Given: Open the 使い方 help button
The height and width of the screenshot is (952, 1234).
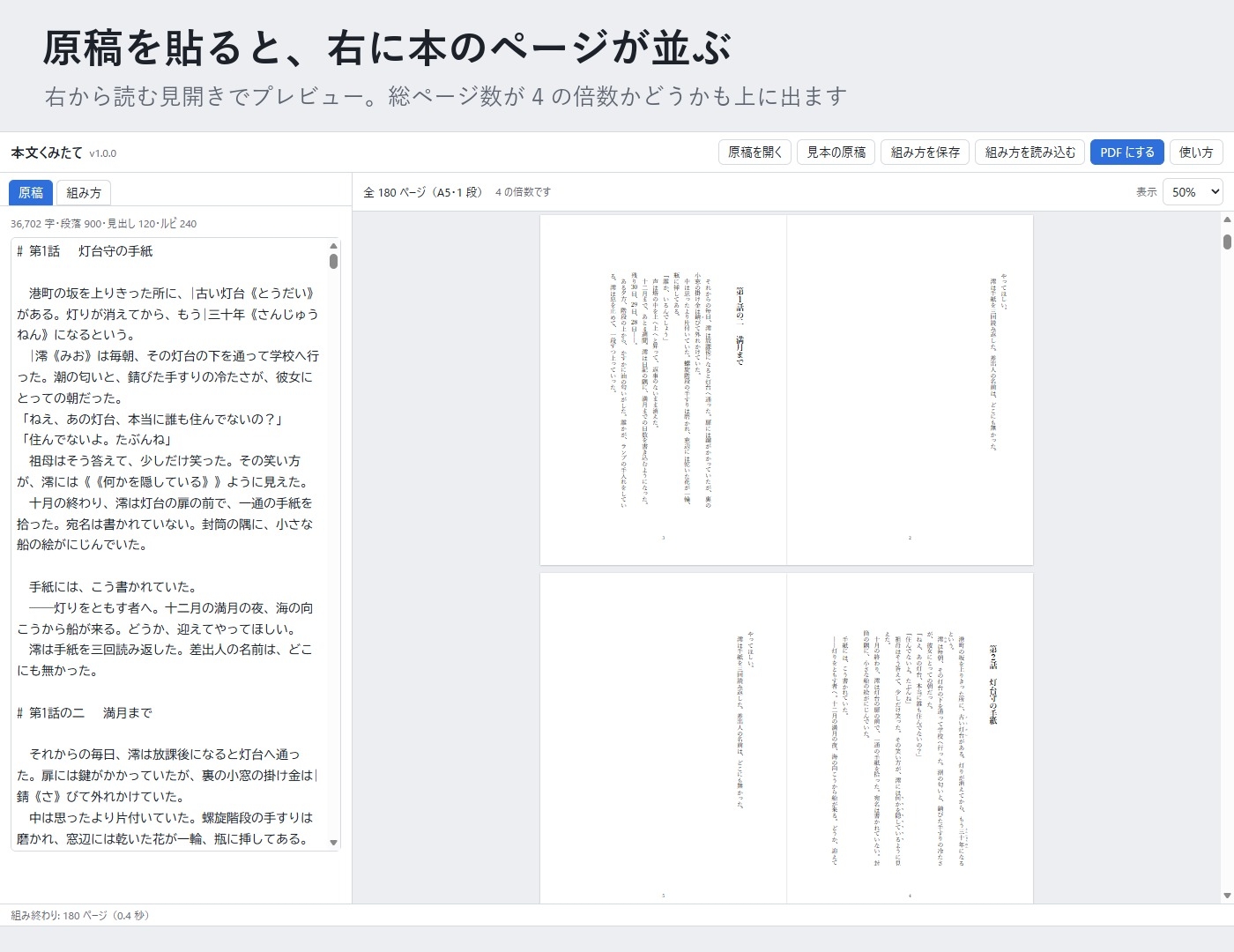Looking at the screenshot, I should pos(1196,152).
